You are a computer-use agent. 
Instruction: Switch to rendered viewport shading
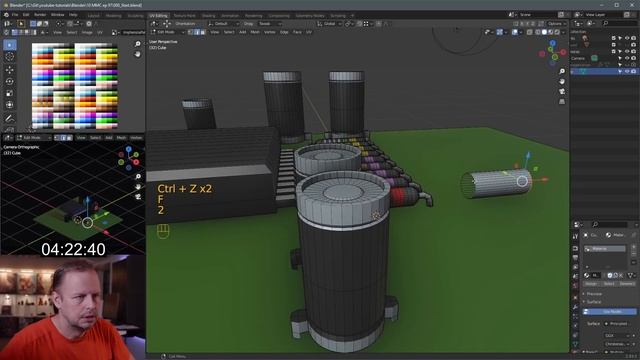click(556, 32)
